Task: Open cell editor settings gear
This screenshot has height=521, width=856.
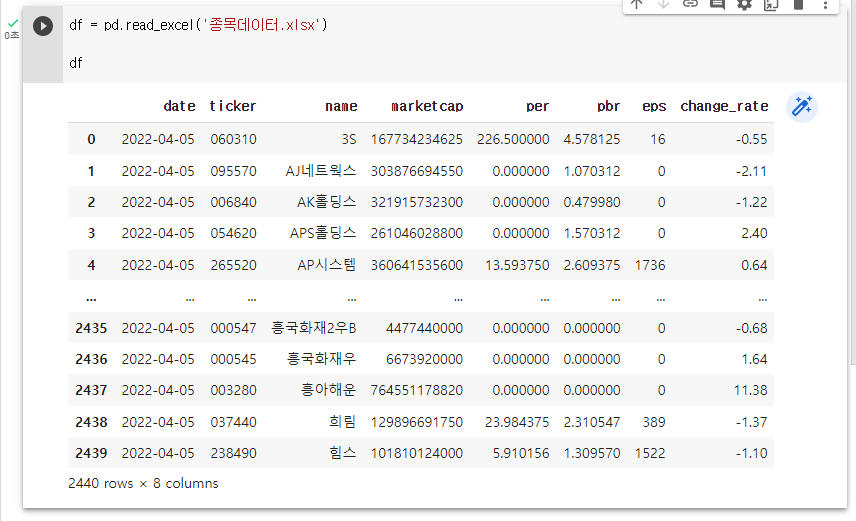Action: coord(744,4)
